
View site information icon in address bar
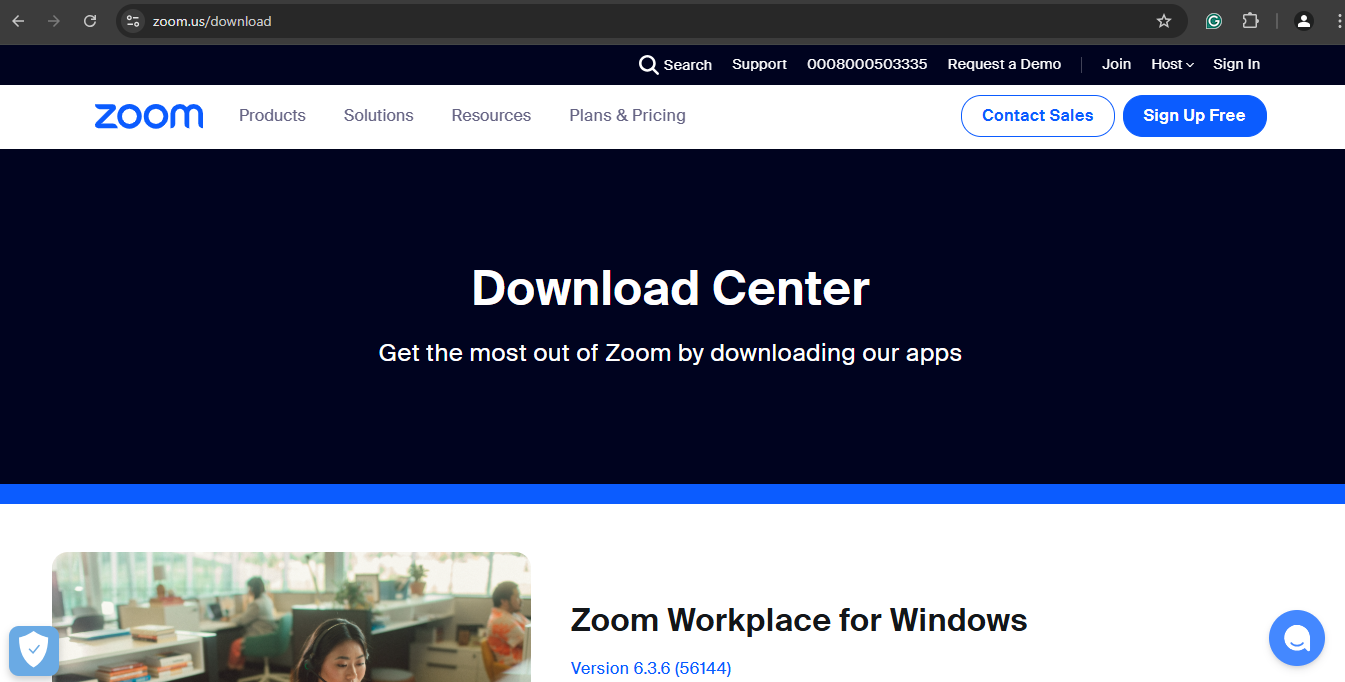click(133, 21)
